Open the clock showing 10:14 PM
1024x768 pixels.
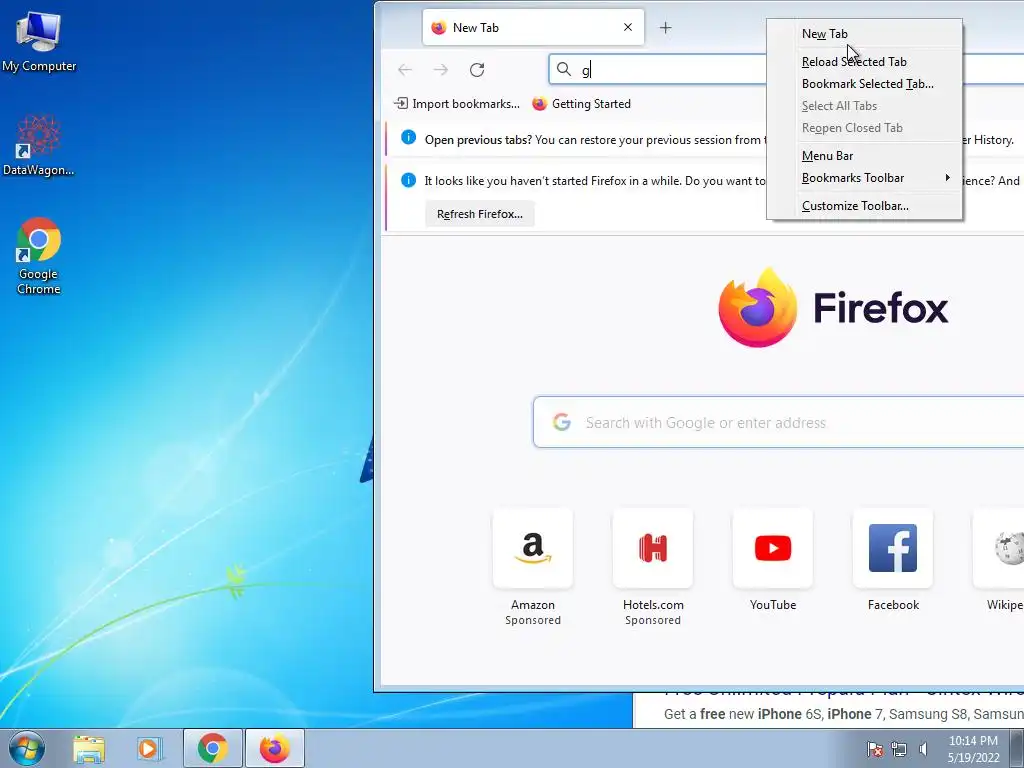[x=973, y=748]
